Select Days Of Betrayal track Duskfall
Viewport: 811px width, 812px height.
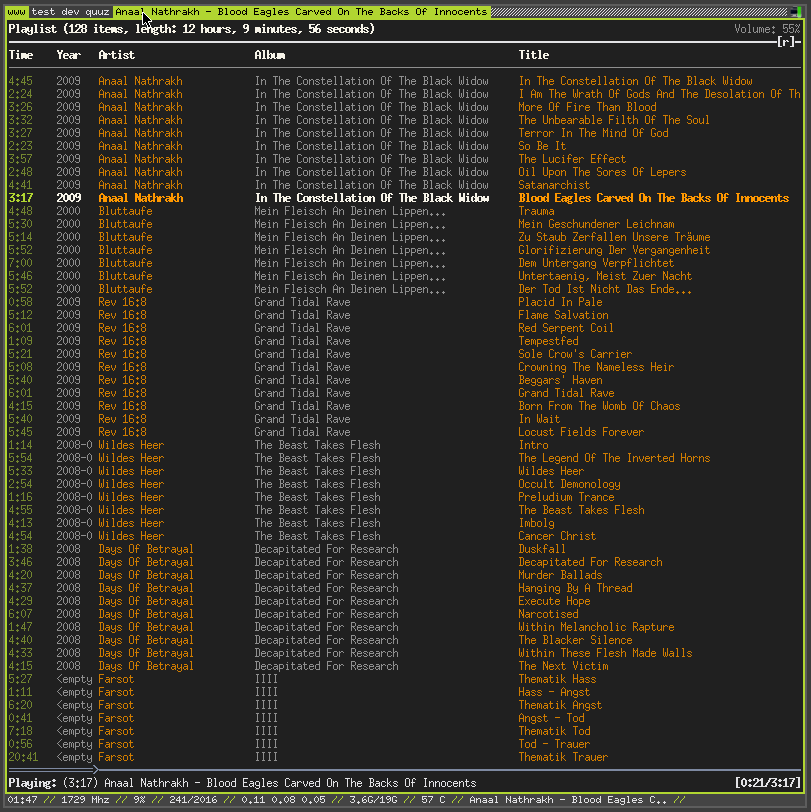(542, 548)
